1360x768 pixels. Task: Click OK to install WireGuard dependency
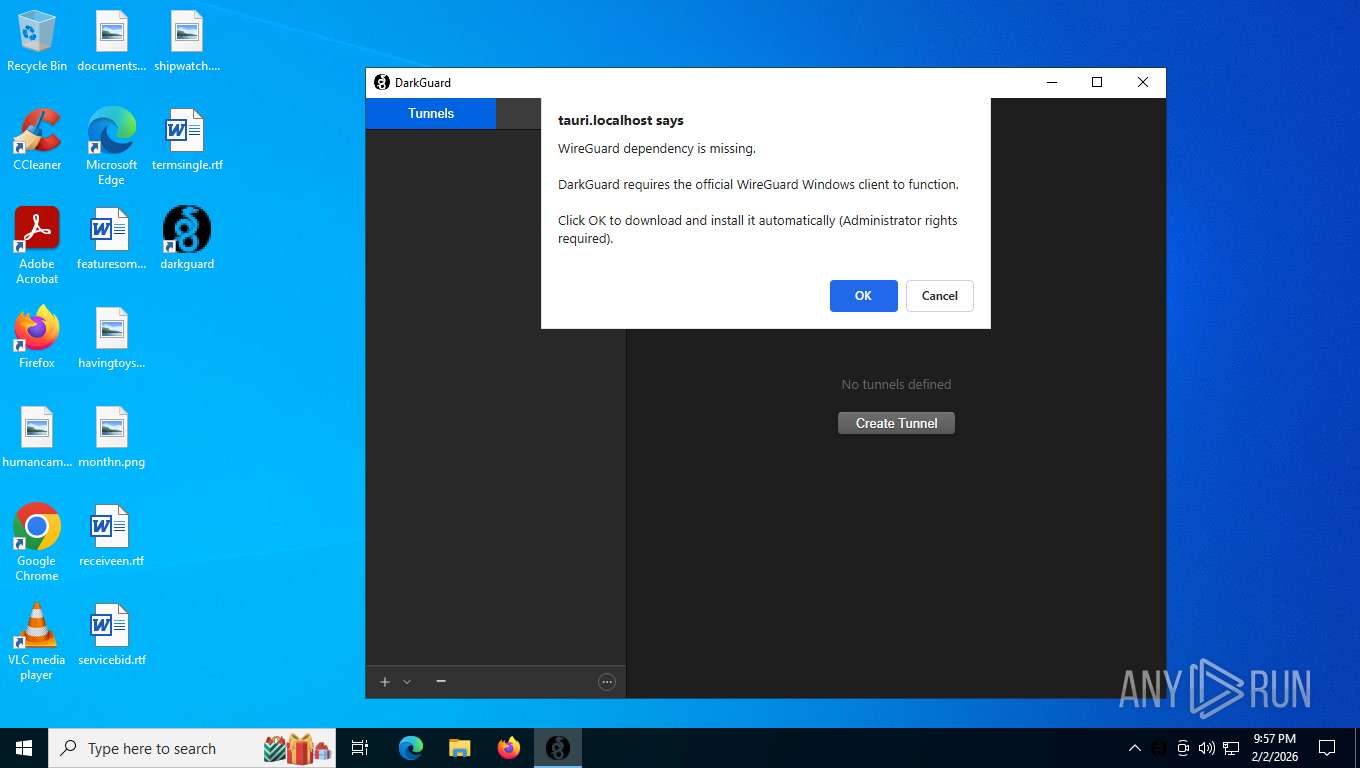click(x=863, y=296)
